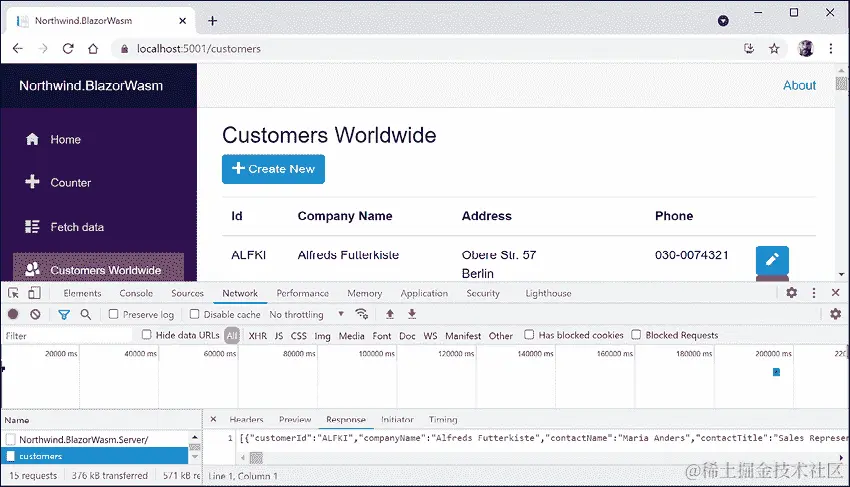The width and height of the screenshot is (850, 487).
Task: Click the Create New button
Action: [x=273, y=169]
